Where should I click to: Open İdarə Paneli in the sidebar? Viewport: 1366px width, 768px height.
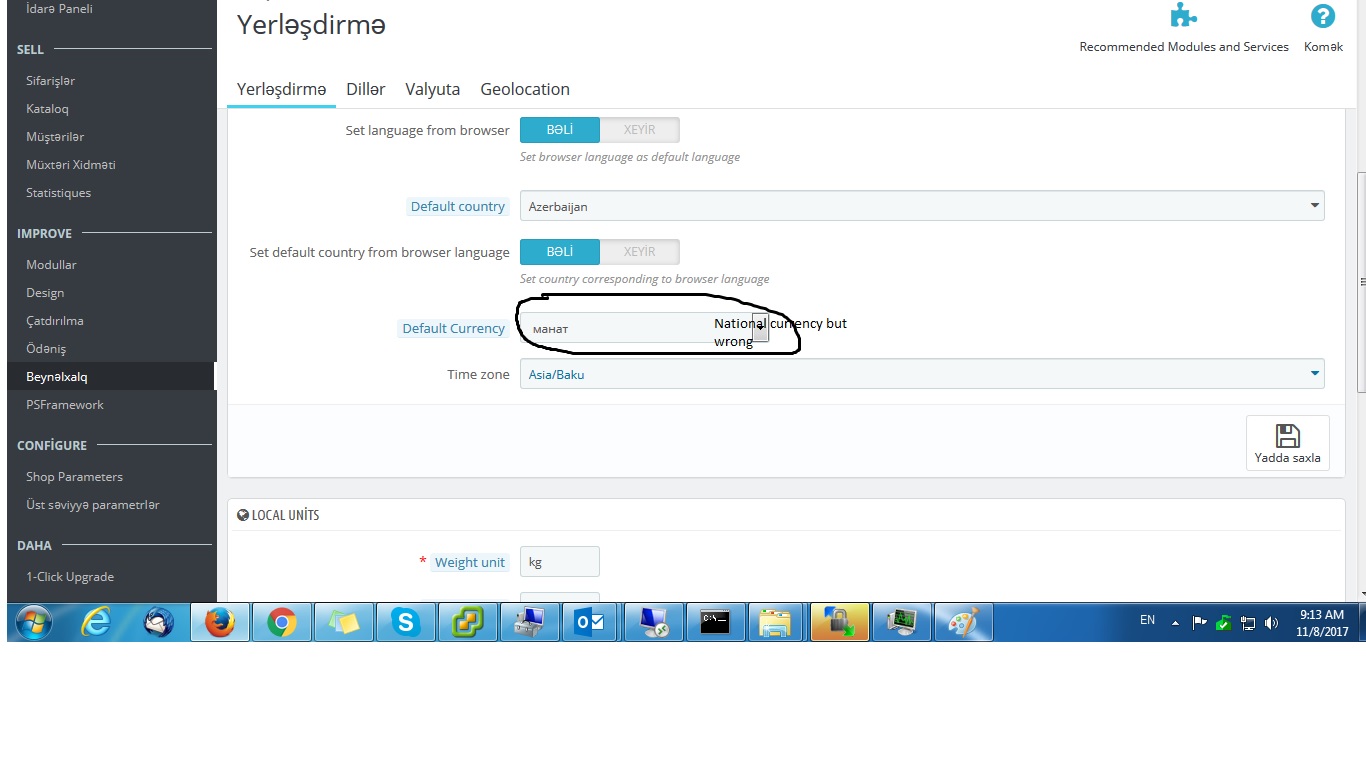tap(59, 9)
